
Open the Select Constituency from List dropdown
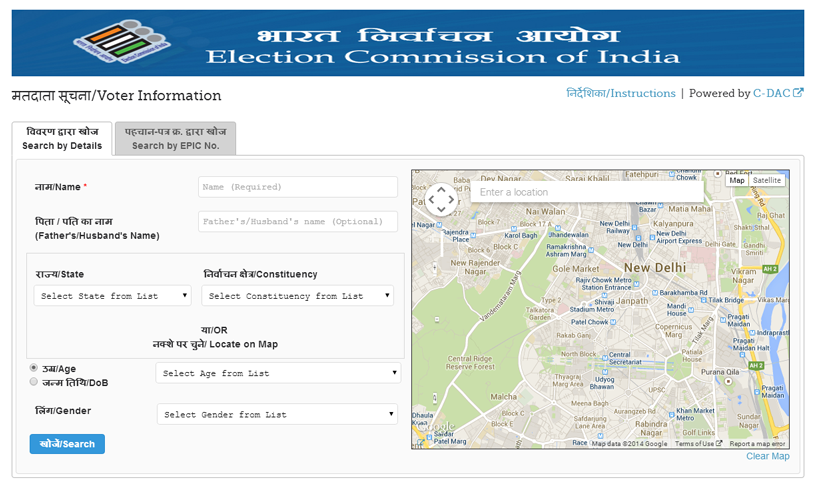[x=297, y=296]
